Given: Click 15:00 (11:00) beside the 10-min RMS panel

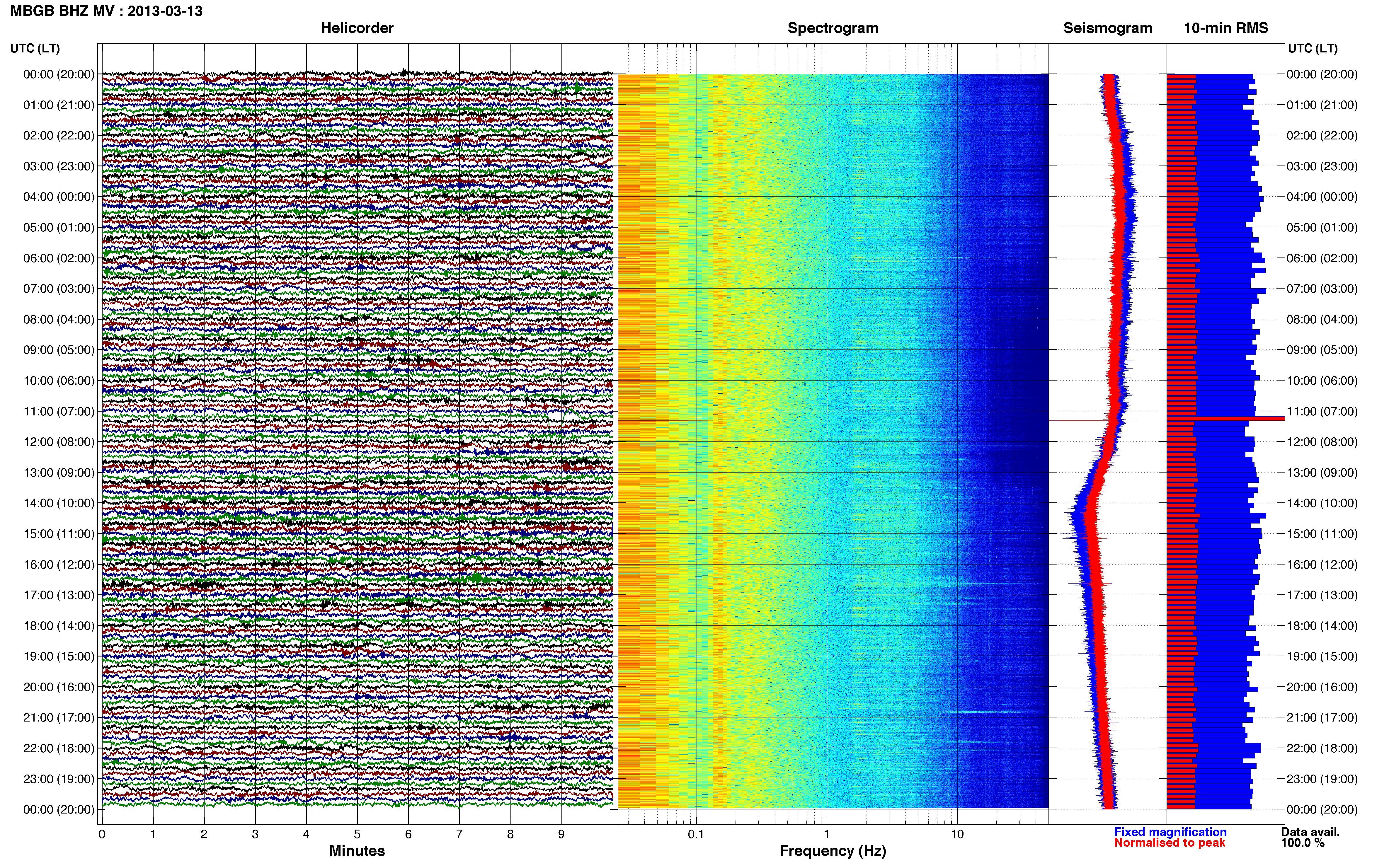Looking at the screenshot, I should (x=1322, y=534).
